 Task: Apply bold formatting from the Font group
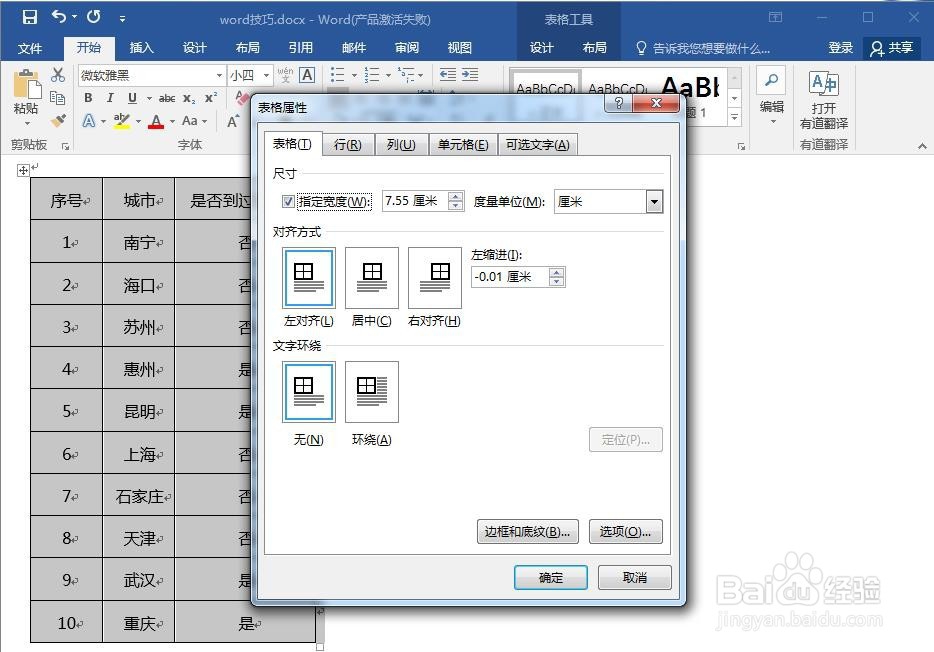tap(90, 98)
